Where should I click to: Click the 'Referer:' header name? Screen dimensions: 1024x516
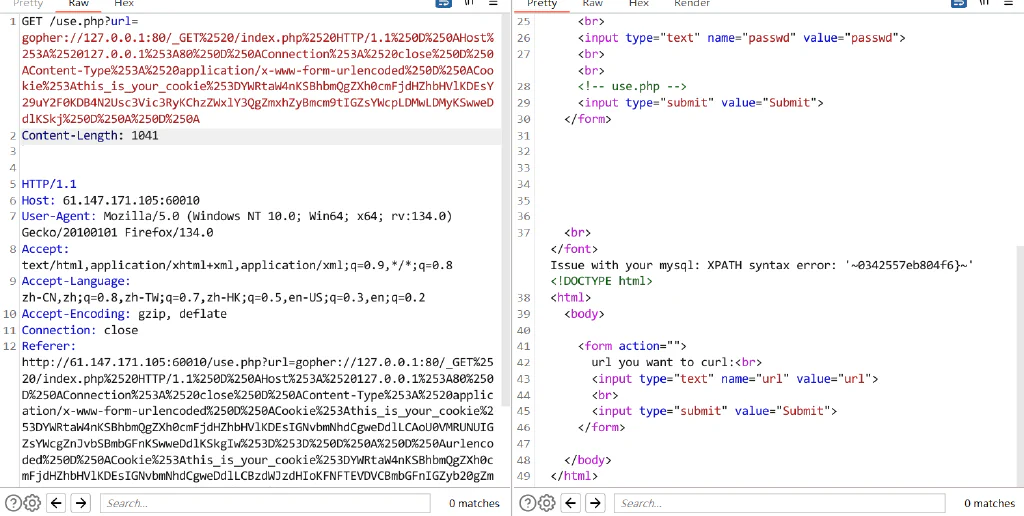[x=49, y=346]
